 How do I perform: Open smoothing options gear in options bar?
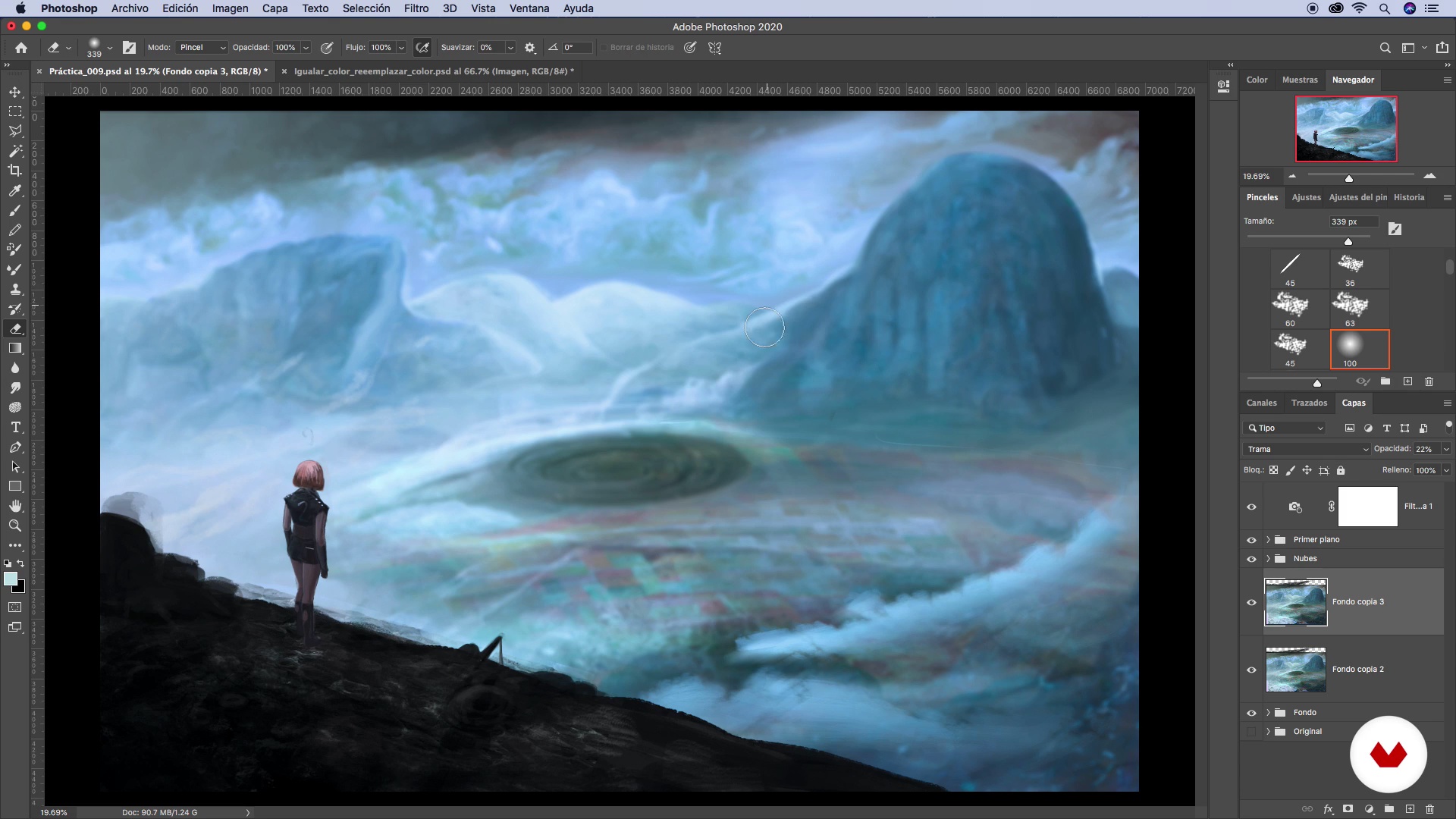[530, 48]
